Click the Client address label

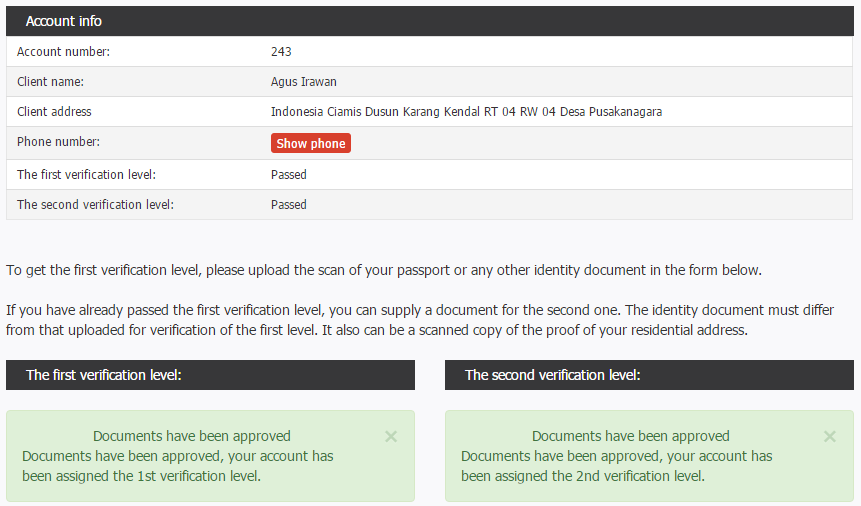tap(54, 112)
